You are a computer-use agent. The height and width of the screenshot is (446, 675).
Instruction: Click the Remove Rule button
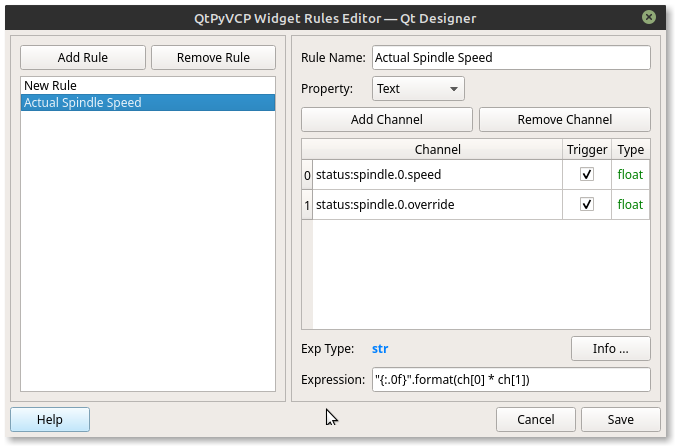click(213, 58)
